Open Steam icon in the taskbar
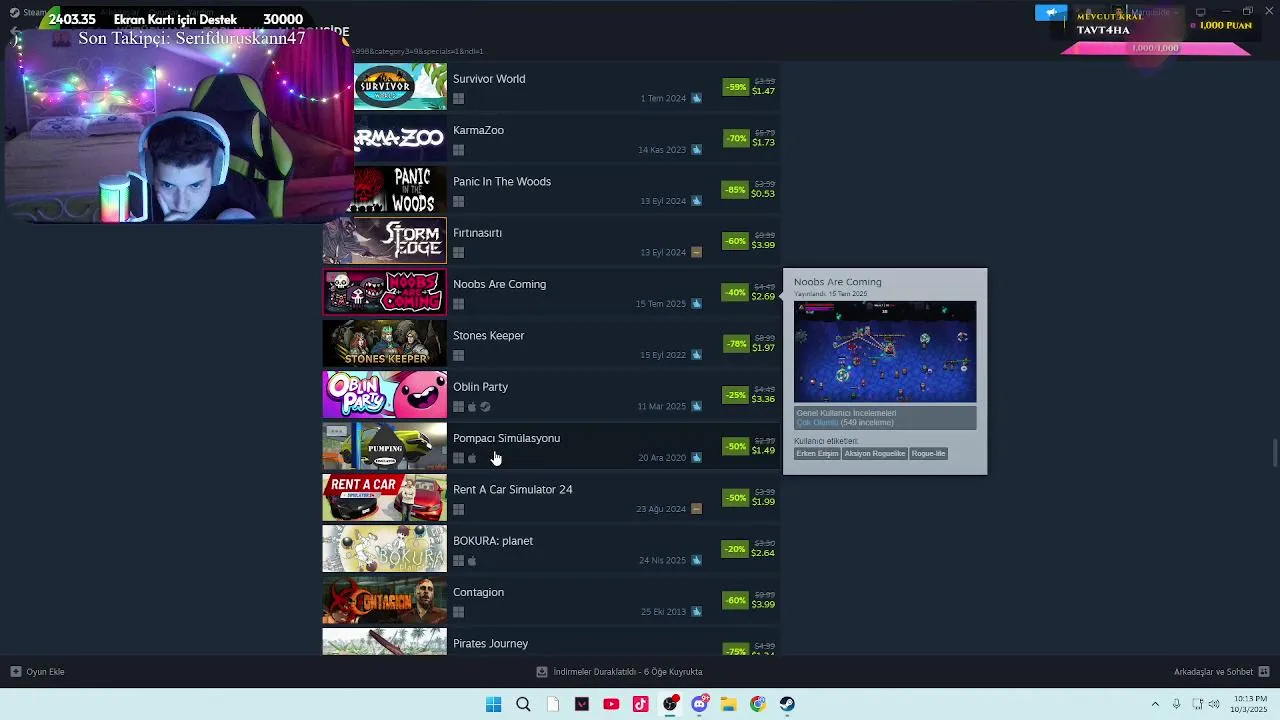This screenshot has width=1280, height=720. coord(788,704)
